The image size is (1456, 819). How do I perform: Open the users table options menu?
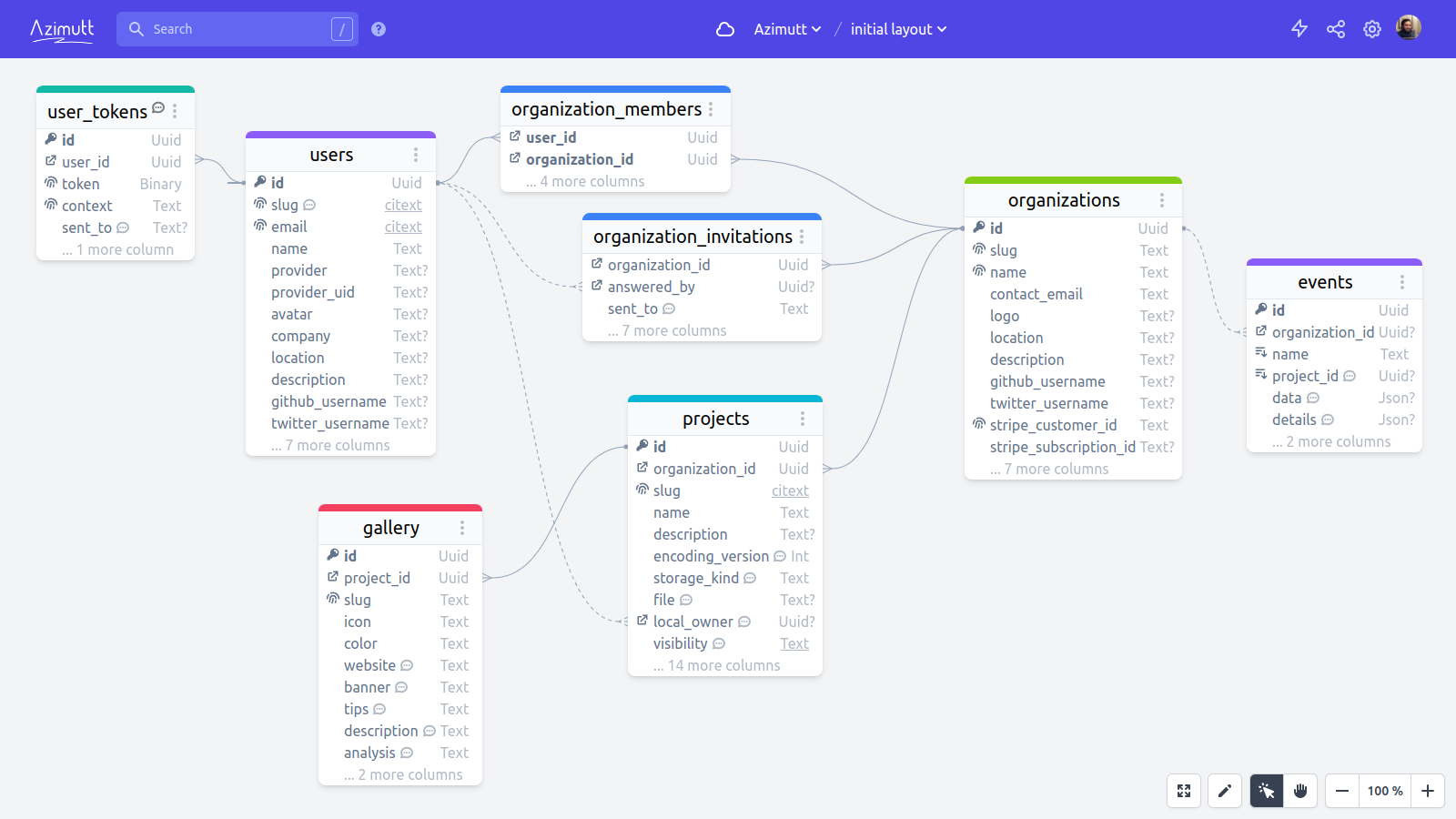tap(415, 154)
